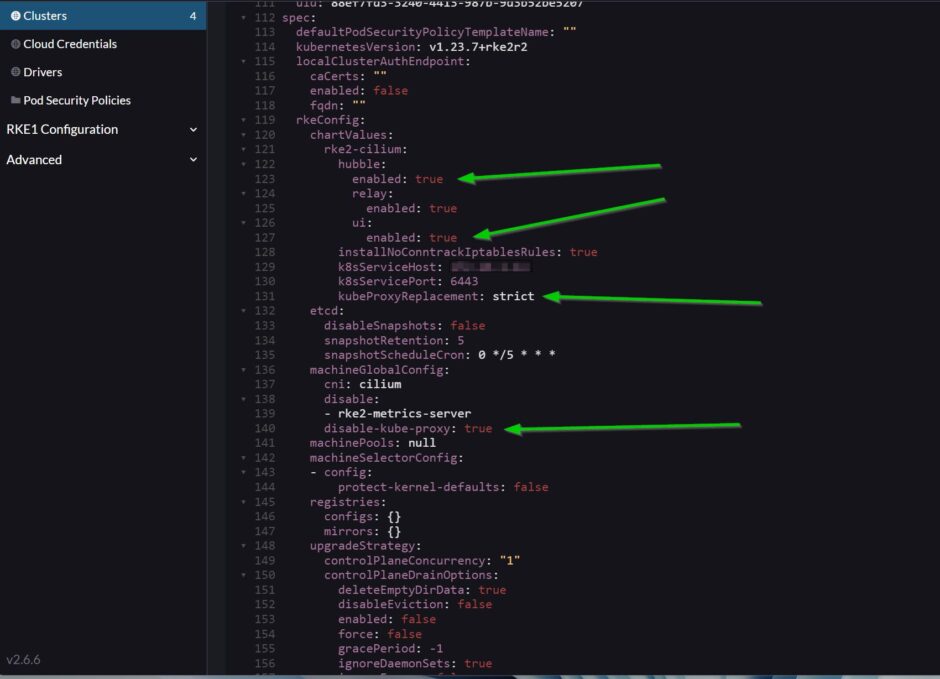Go to Cloud Credentials in the sidebar
This screenshot has width=940, height=679.
click(70, 44)
